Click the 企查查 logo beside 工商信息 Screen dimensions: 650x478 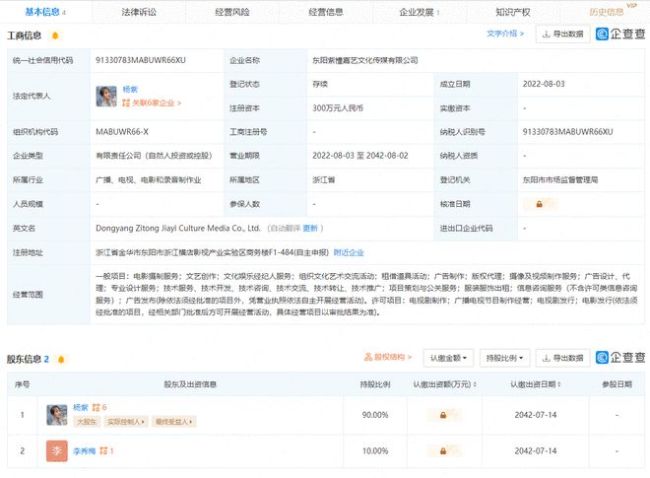[x=620, y=34]
